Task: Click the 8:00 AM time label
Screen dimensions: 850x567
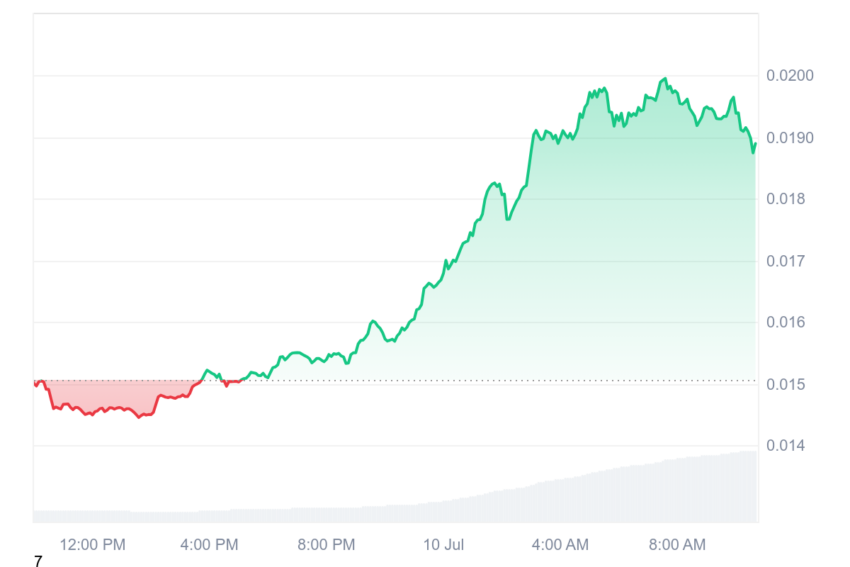Action: [x=677, y=544]
